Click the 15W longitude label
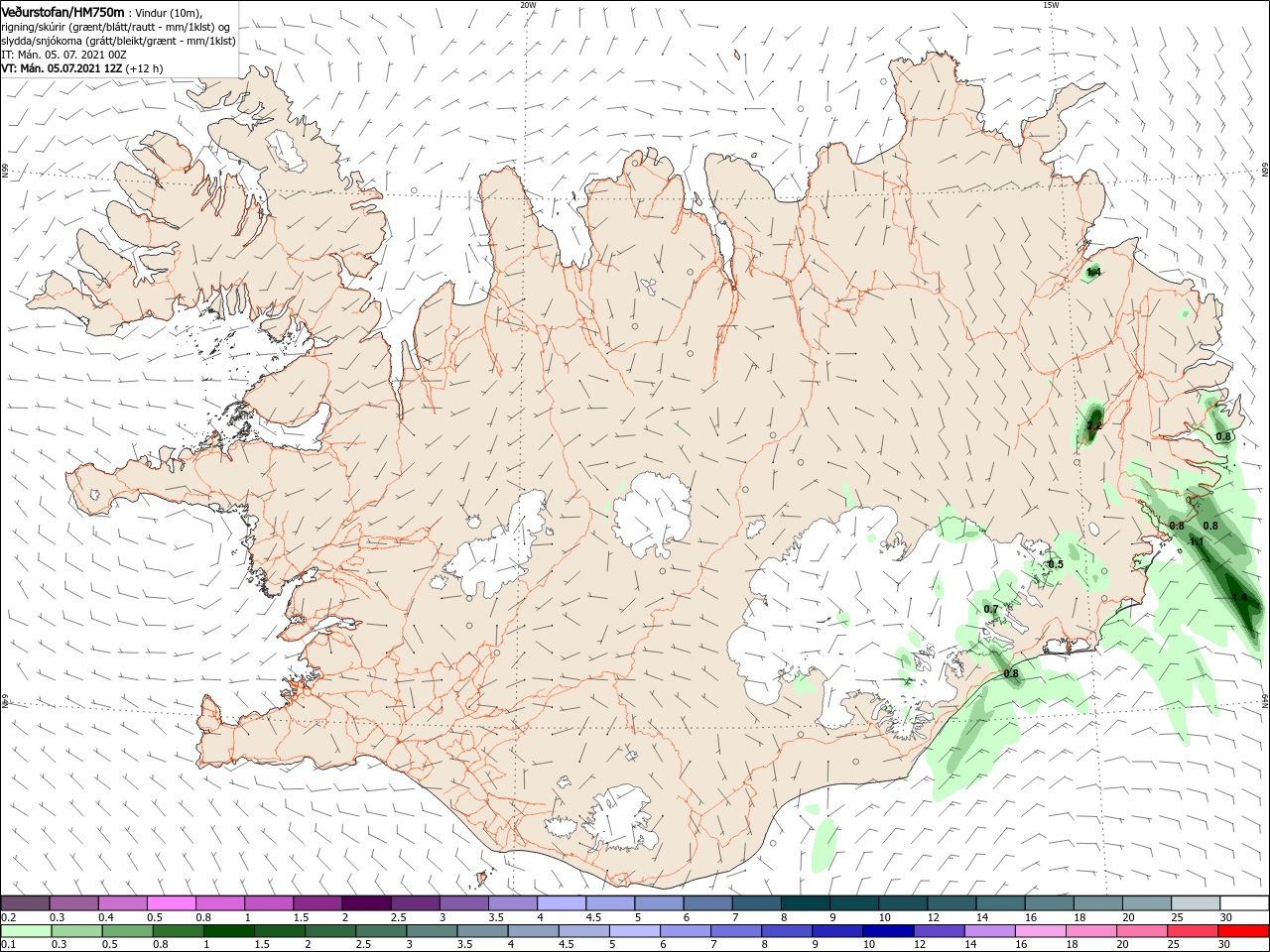The height and width of the screenshot is (952, 1270). 1051,5
